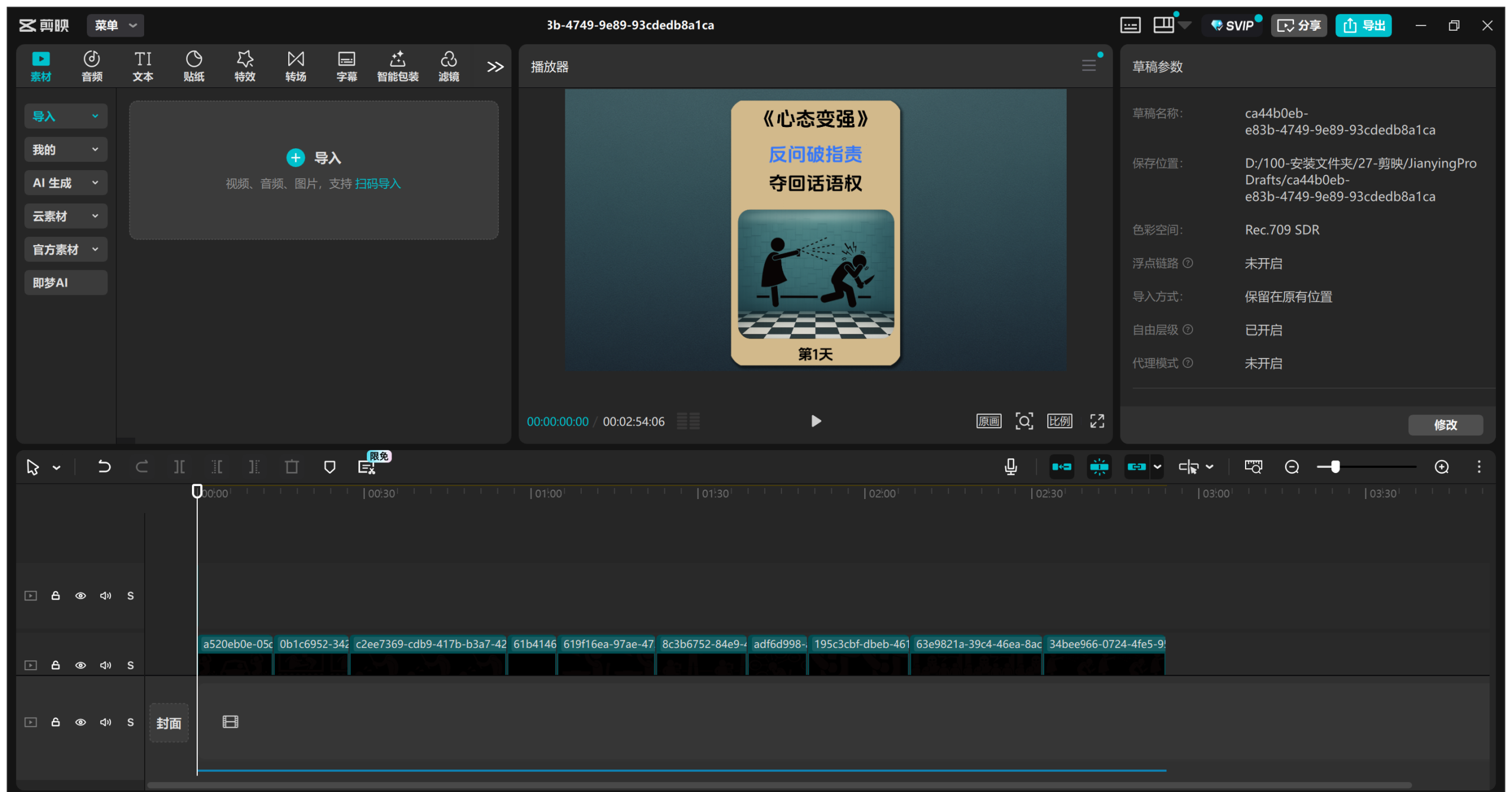Click the split clip icon
The width and height of the screenshot is (1512, 792).
(180, 467)
